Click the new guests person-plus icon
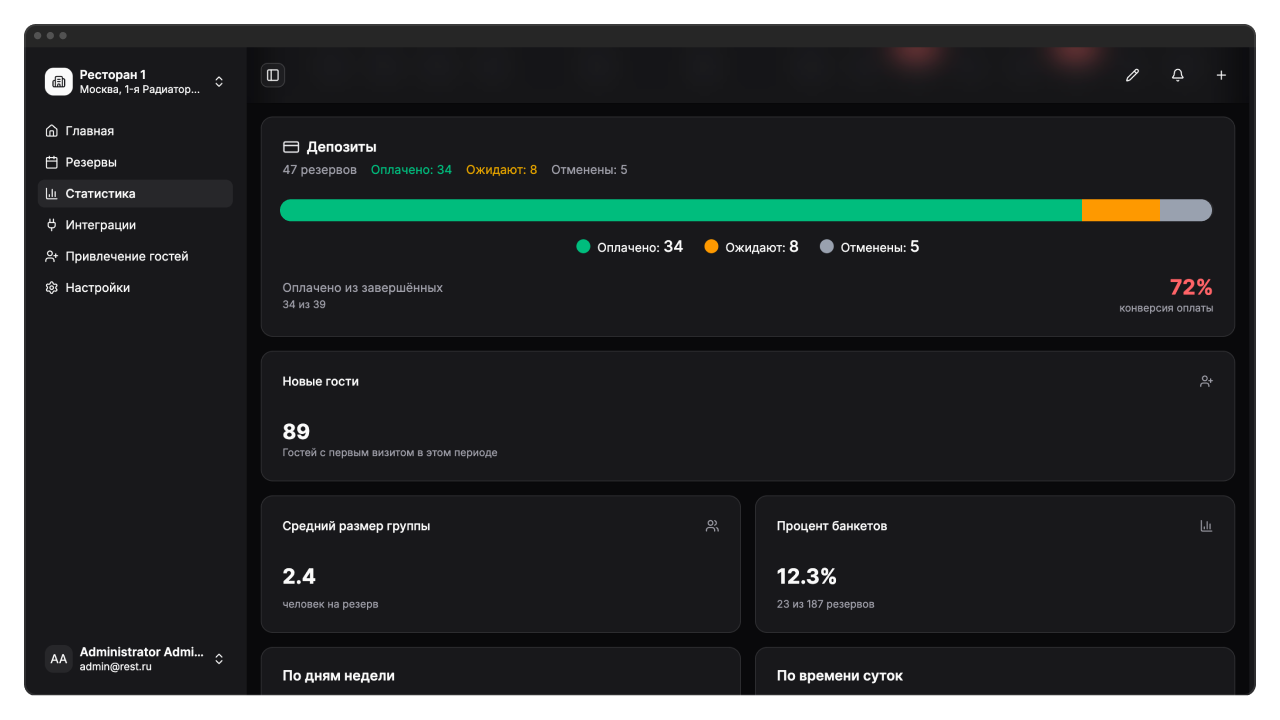This screenshot has height=720, width=1280. [1206, 381]
